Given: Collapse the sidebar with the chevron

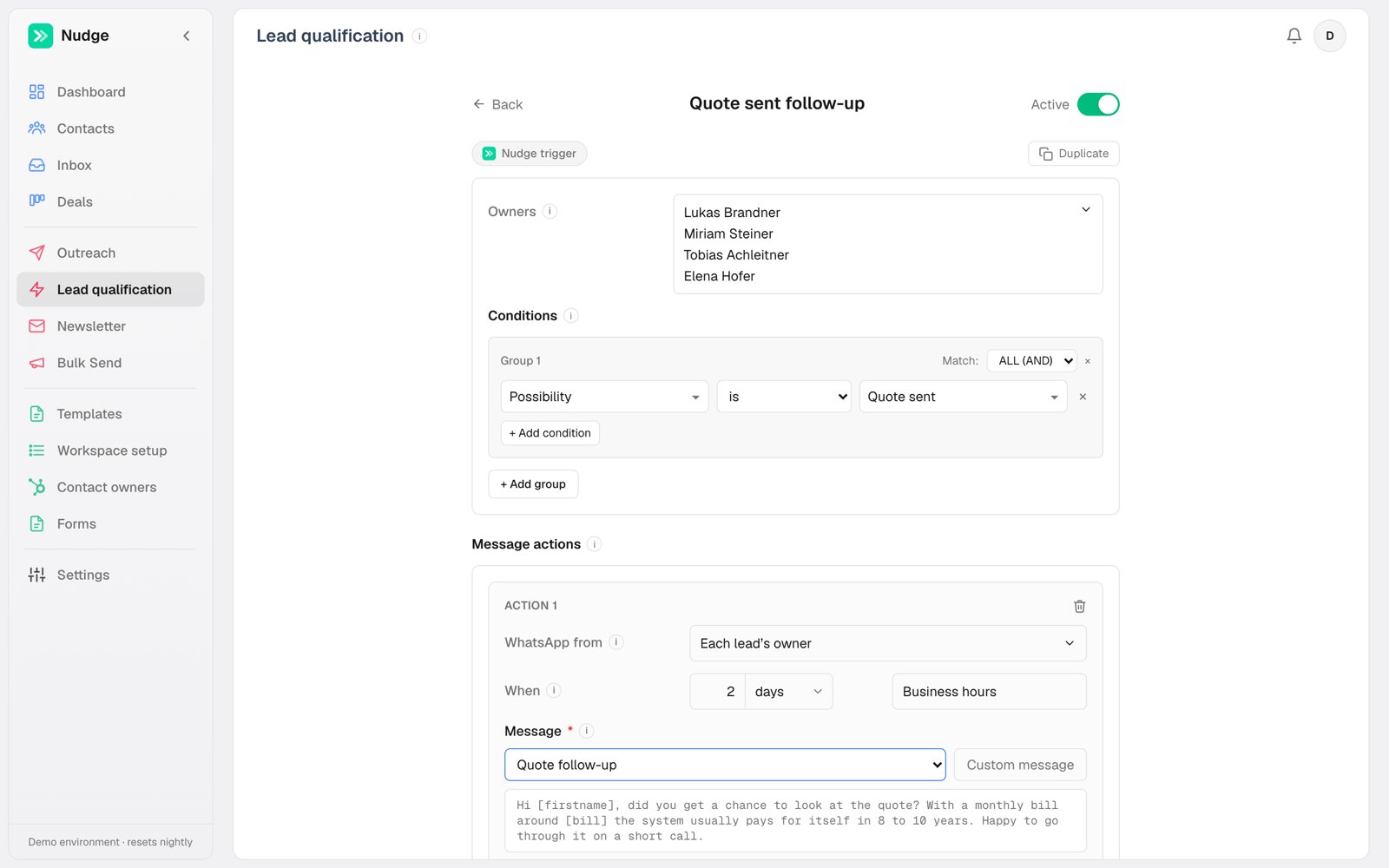Looking at the screenshot, I should [x=187, y=36].
